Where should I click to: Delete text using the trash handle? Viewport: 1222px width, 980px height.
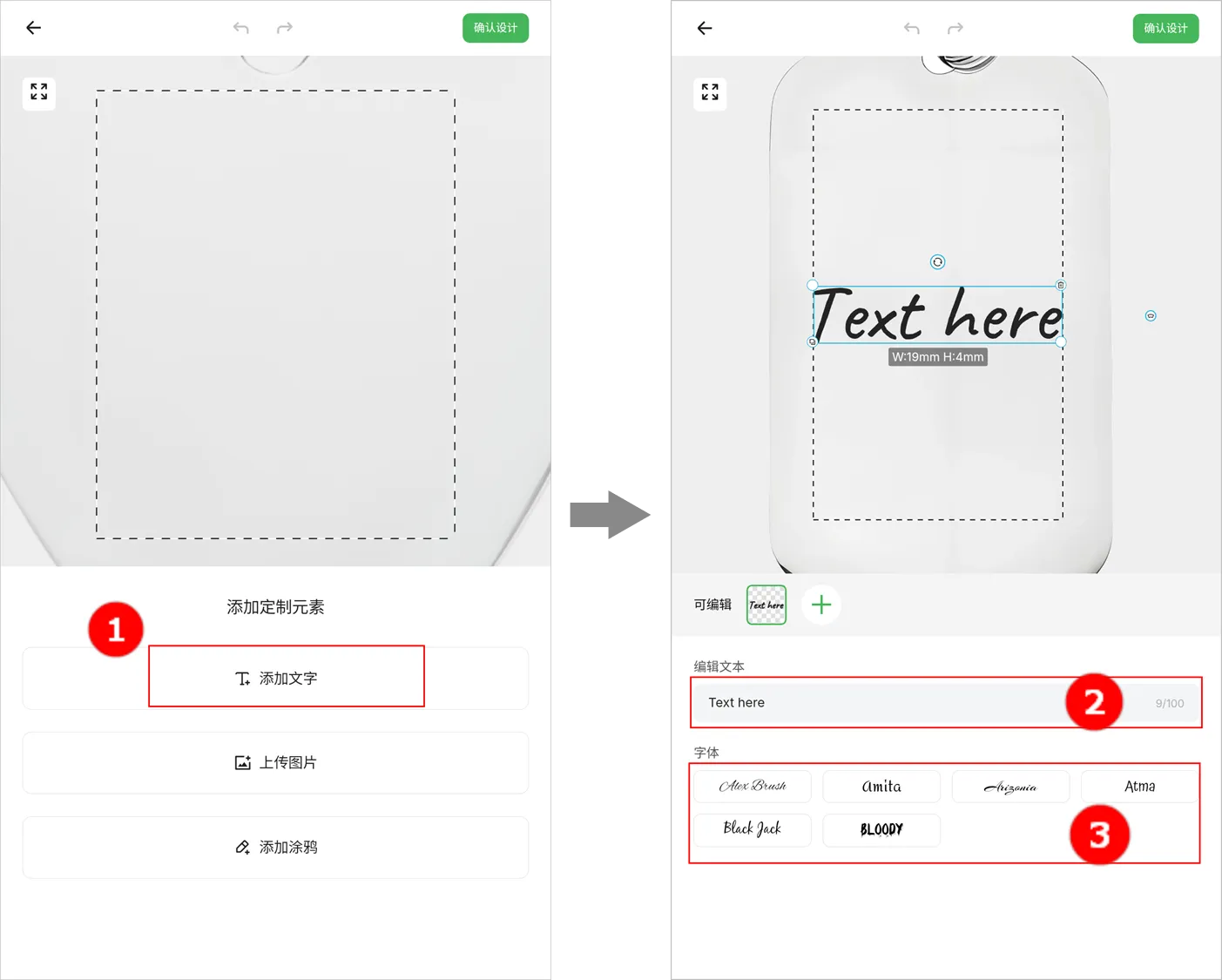click(1060, 285)
